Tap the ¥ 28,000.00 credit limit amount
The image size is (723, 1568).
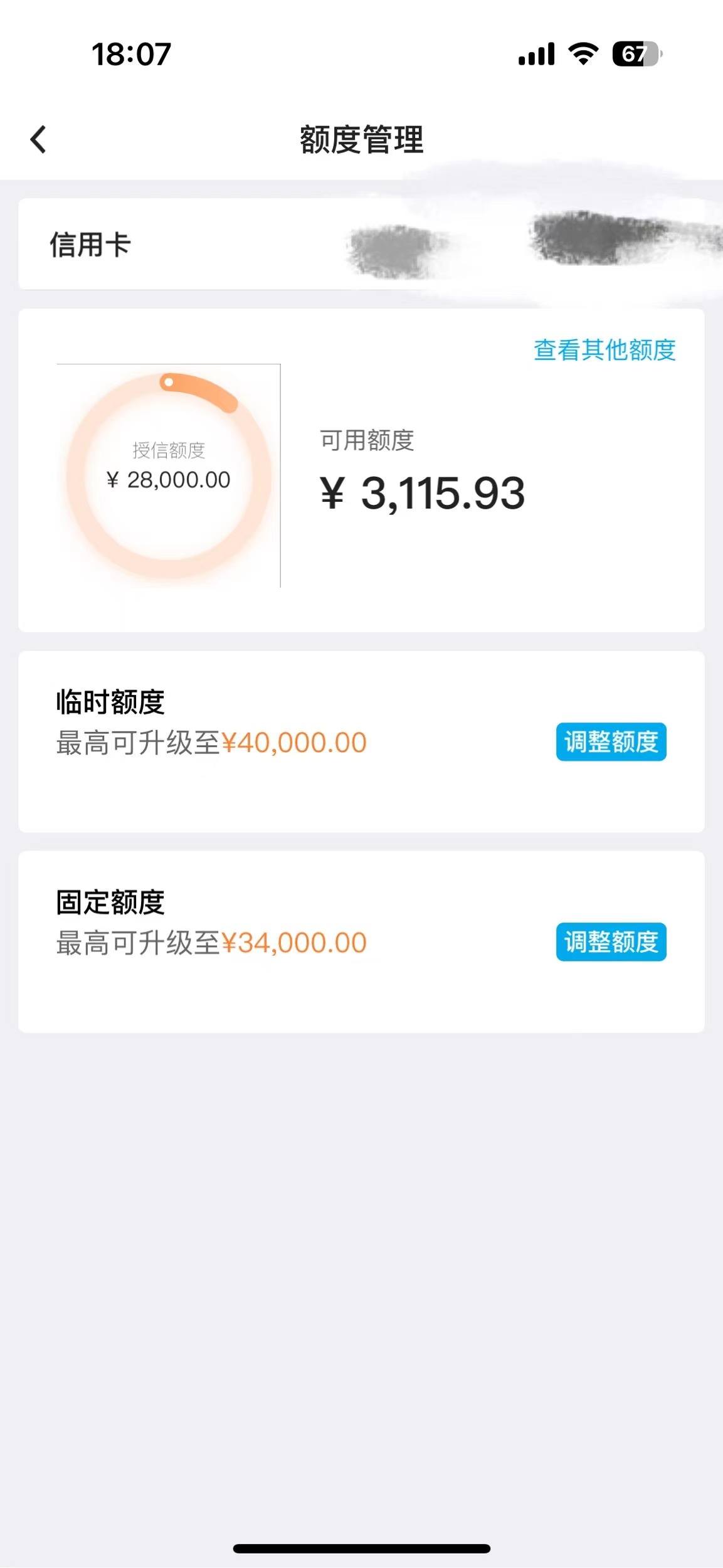point(169,480)
